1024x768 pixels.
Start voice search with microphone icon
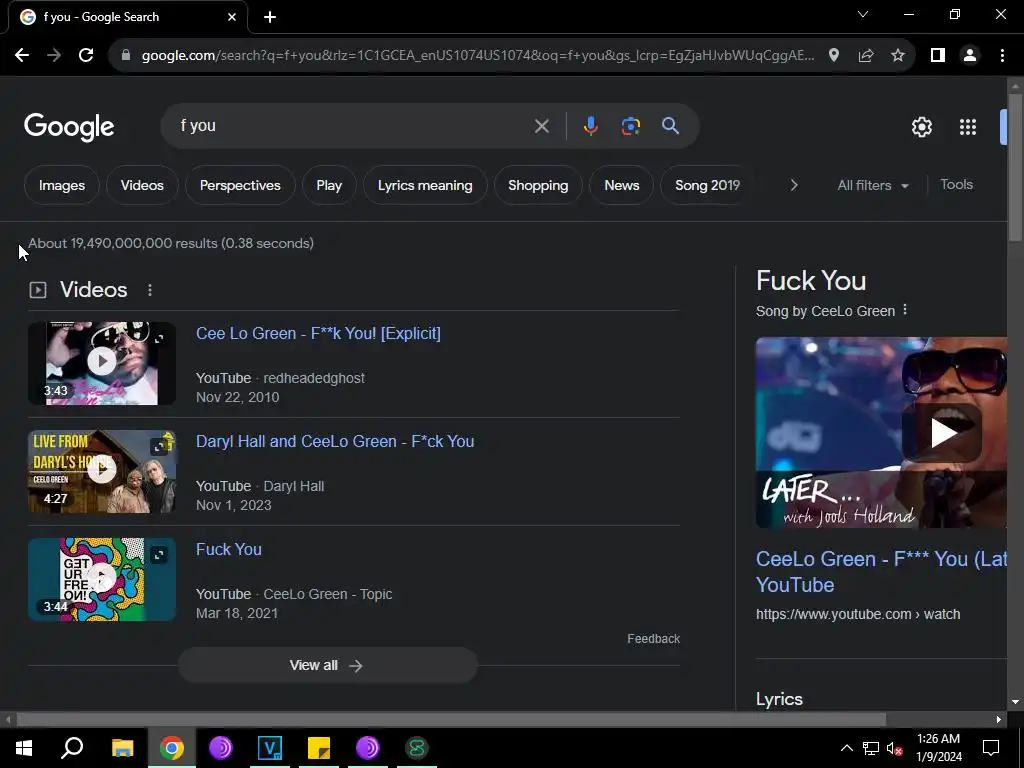590,126
